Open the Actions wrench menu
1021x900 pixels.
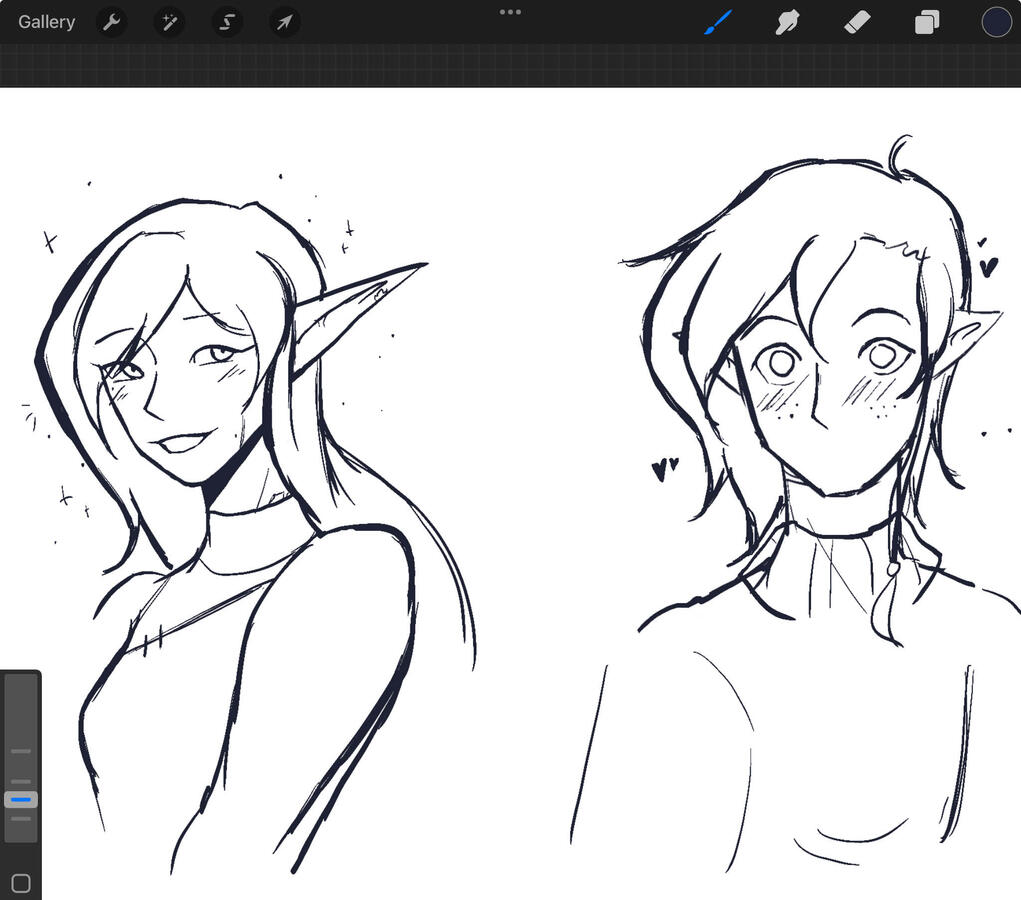pos(111,22)
